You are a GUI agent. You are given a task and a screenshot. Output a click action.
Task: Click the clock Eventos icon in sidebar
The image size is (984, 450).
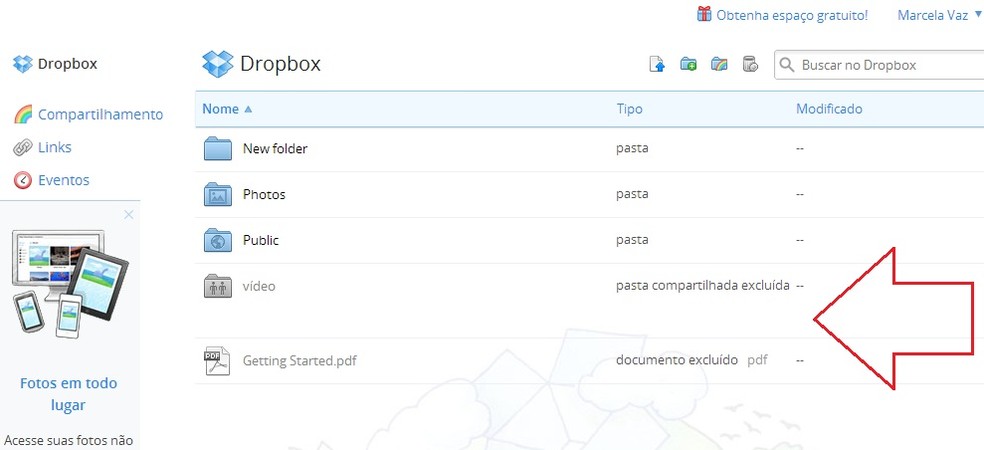tap(23, 181)
